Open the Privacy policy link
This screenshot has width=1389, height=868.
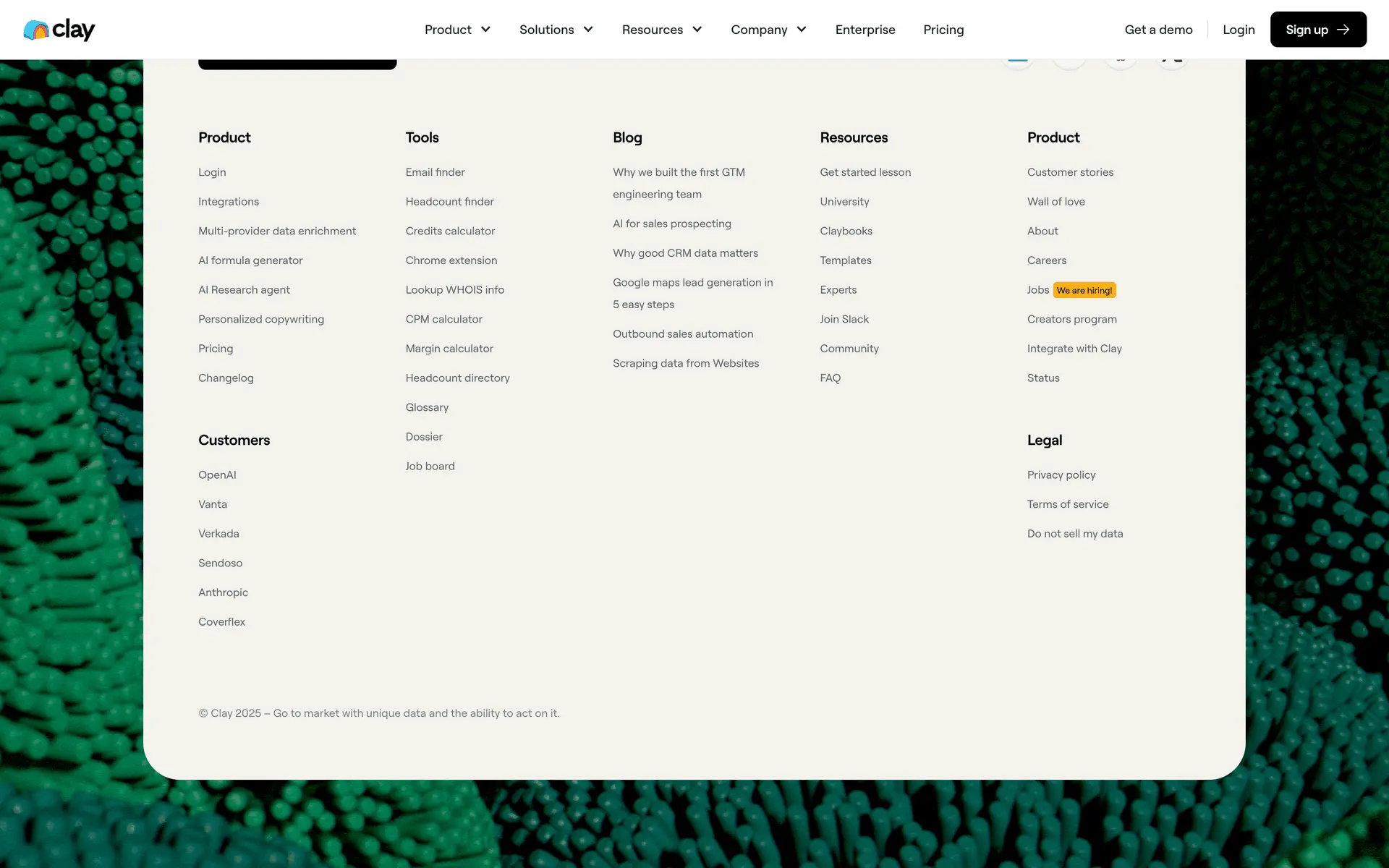click(x=1061, y=475)
